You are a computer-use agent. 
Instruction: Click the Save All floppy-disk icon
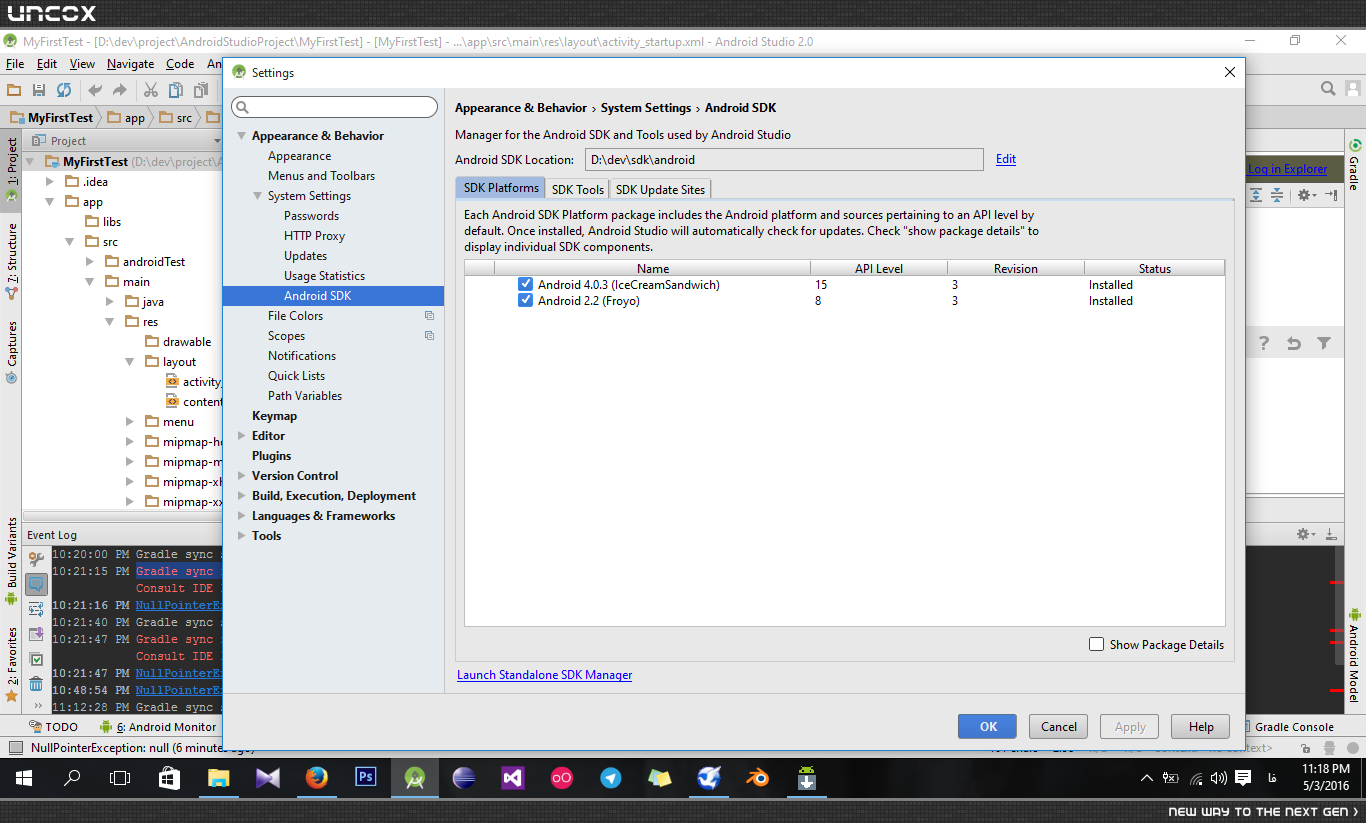pyautogui.click(x=39, y=90)
